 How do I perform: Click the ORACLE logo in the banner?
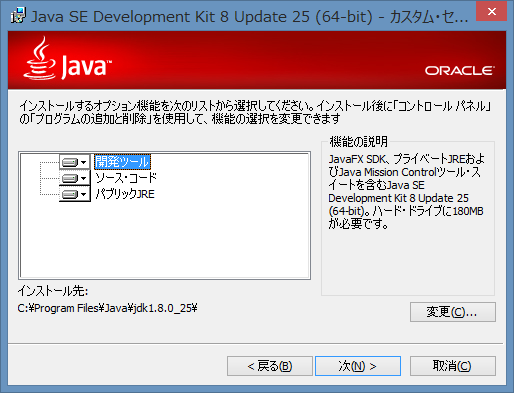coord(460,71)
